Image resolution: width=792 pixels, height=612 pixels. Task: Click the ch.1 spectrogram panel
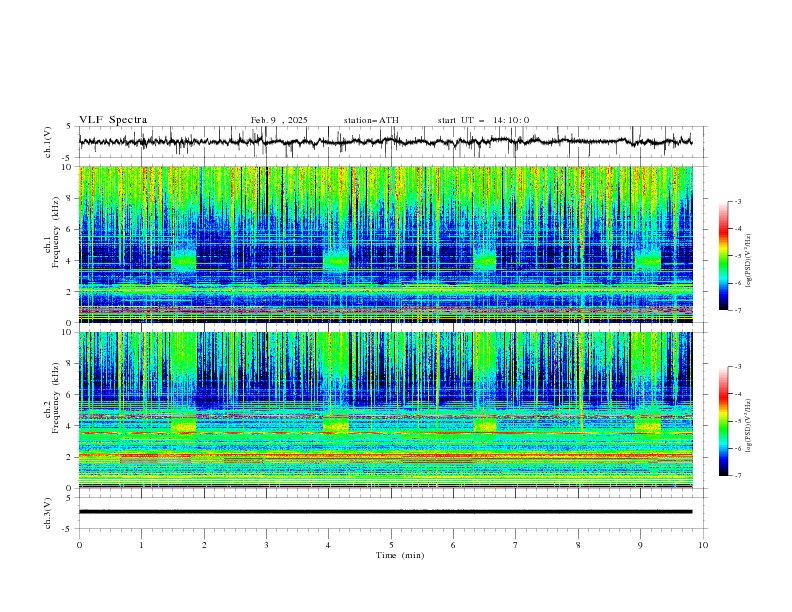click(x=386, y=244)
